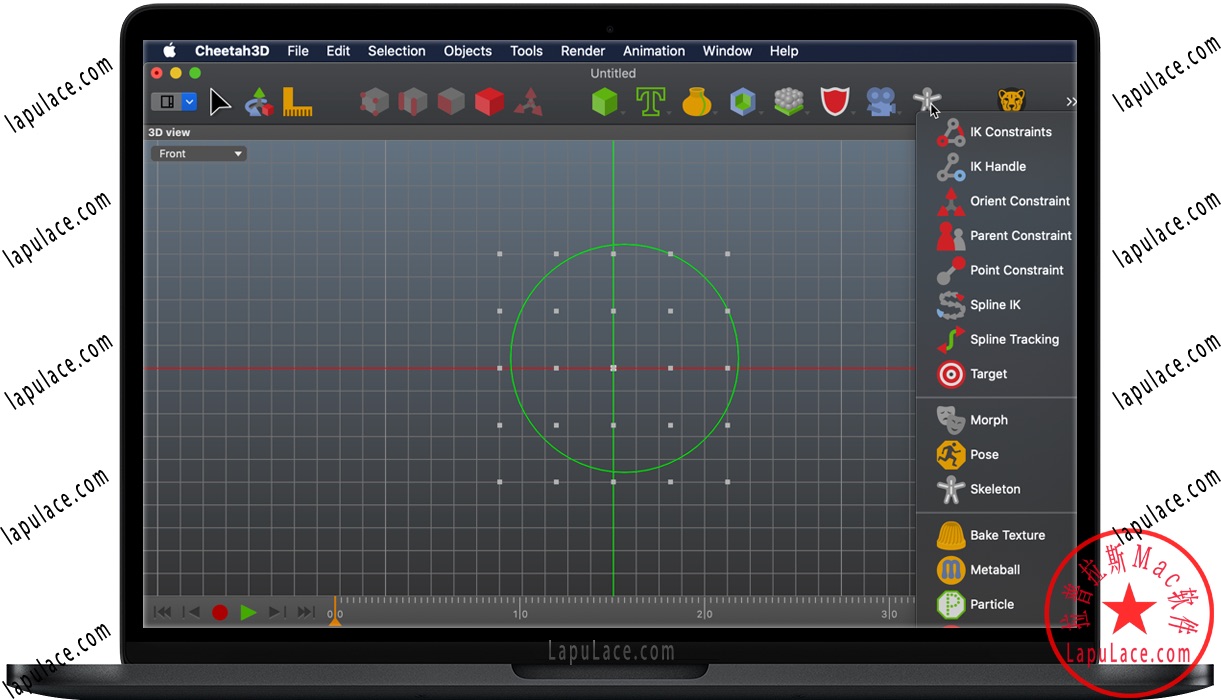Select the red shield Symmetry tool

tap(835, 100)
